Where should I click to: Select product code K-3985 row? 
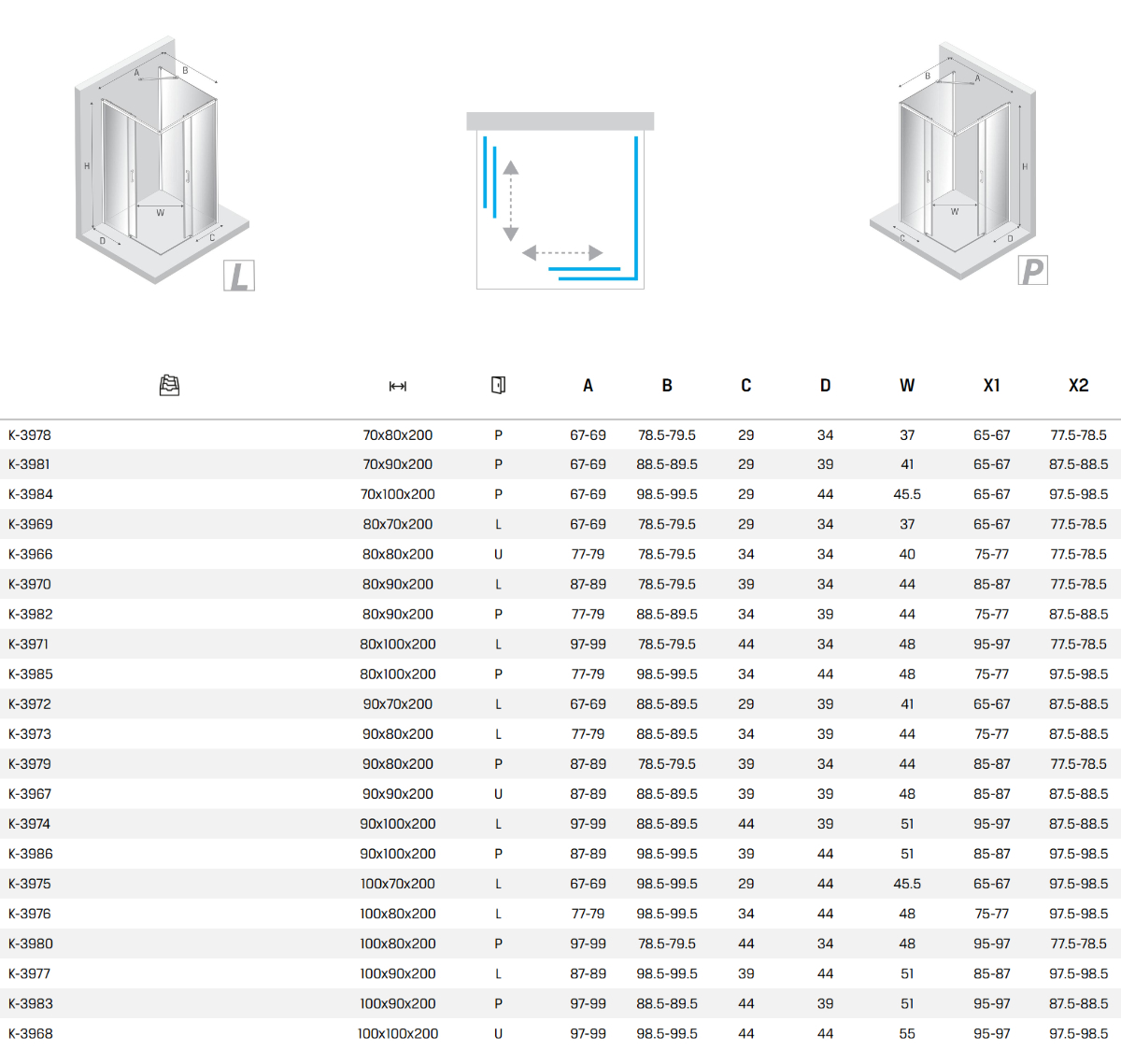pos(31,674)
